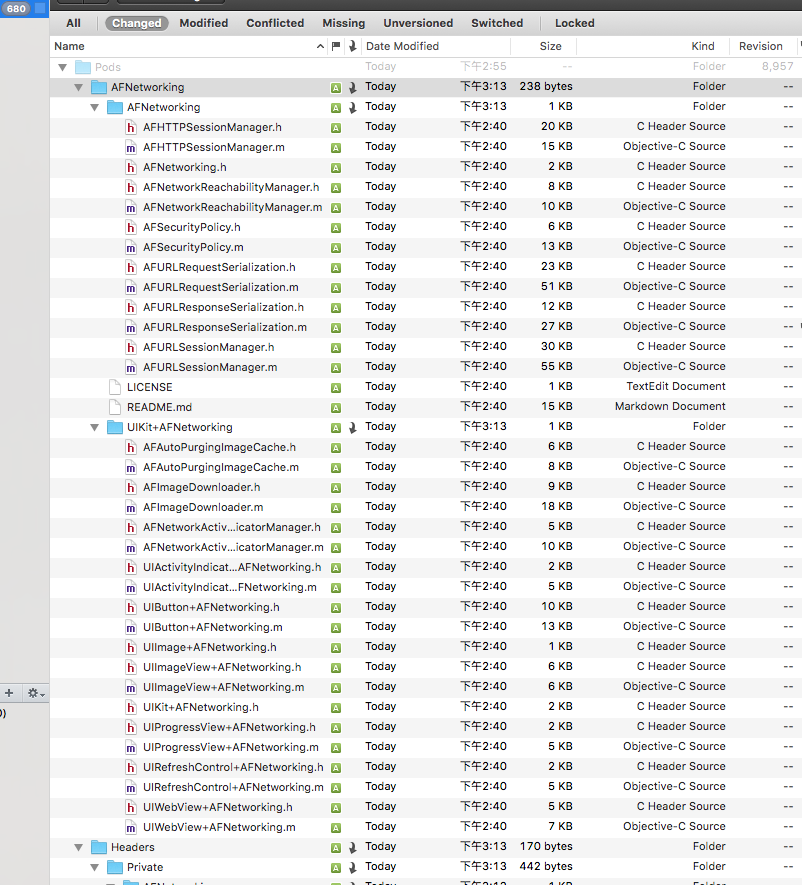
Task: Click the Pods folder icon
Action: tap(83, 67)
